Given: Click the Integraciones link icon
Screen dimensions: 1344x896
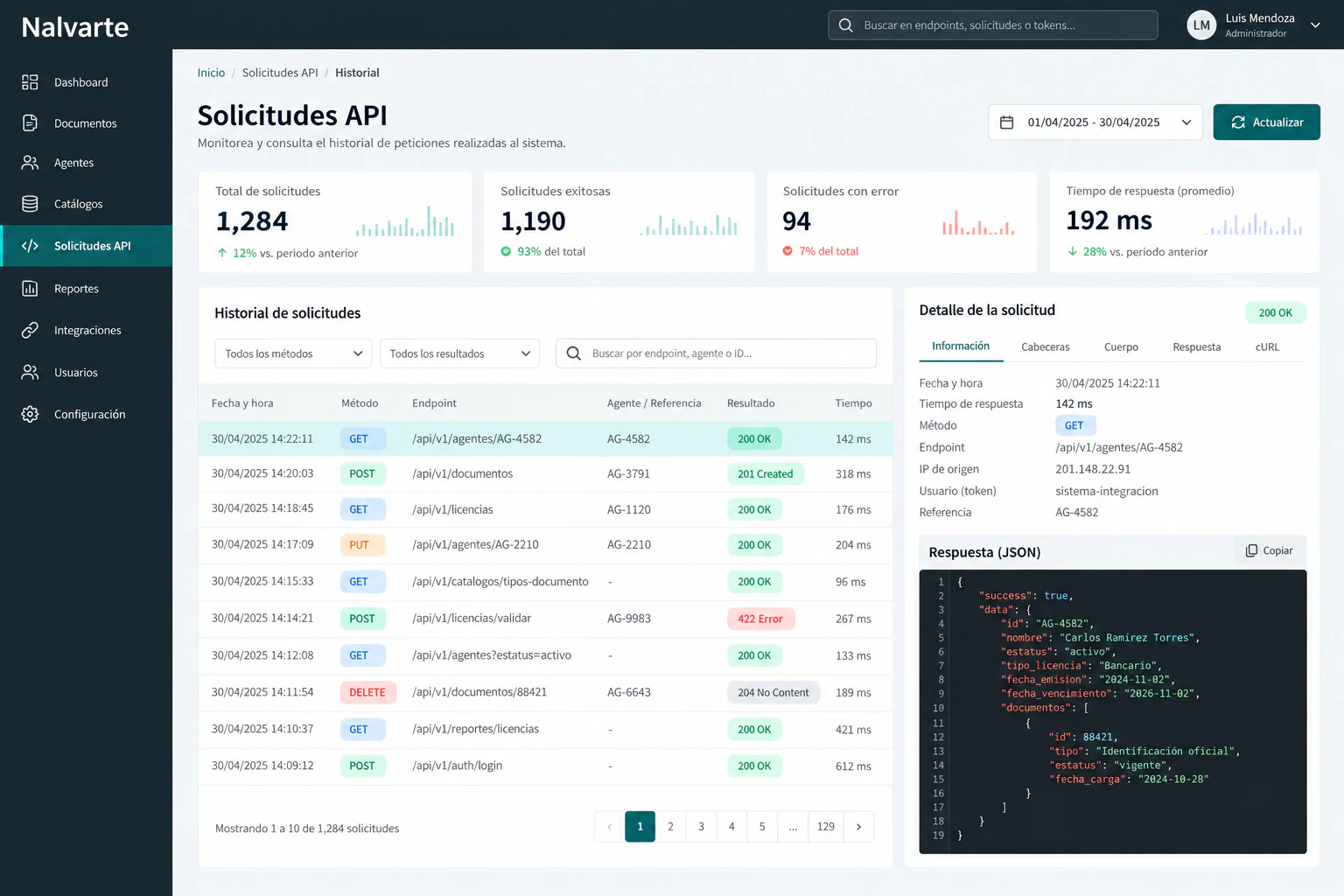Looking at the screenshot, I should (30, 330).
